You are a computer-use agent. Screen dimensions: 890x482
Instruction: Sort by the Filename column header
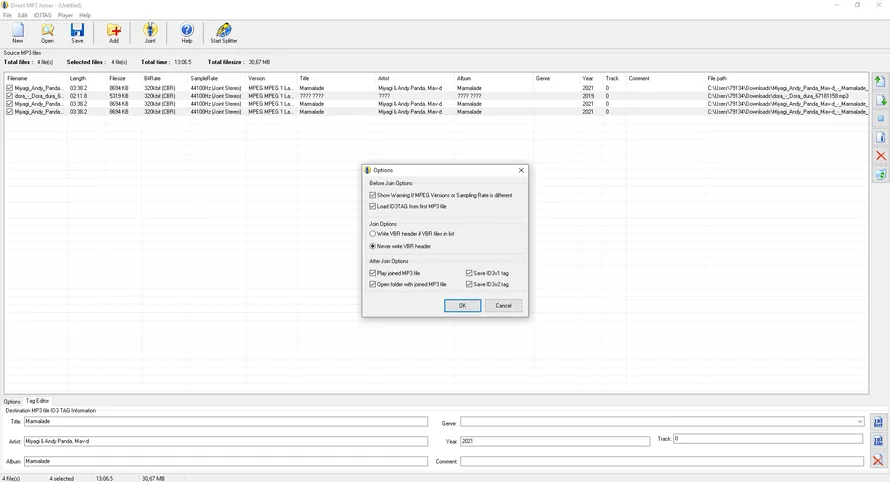[x=36, y=78]
